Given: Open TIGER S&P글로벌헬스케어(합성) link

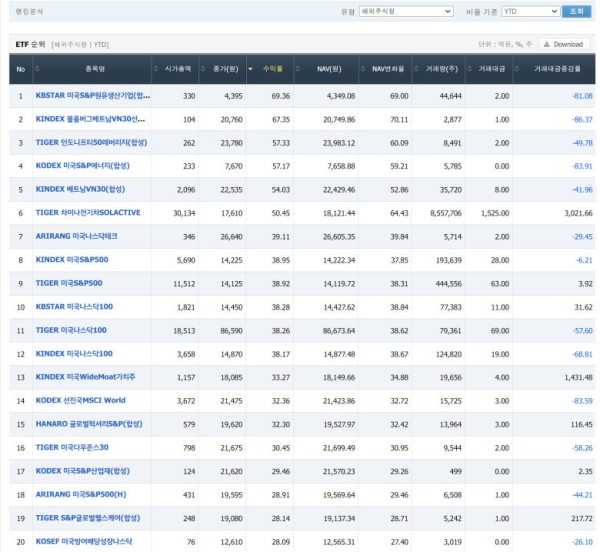Looking at the screenshot, I should [88, 518].
